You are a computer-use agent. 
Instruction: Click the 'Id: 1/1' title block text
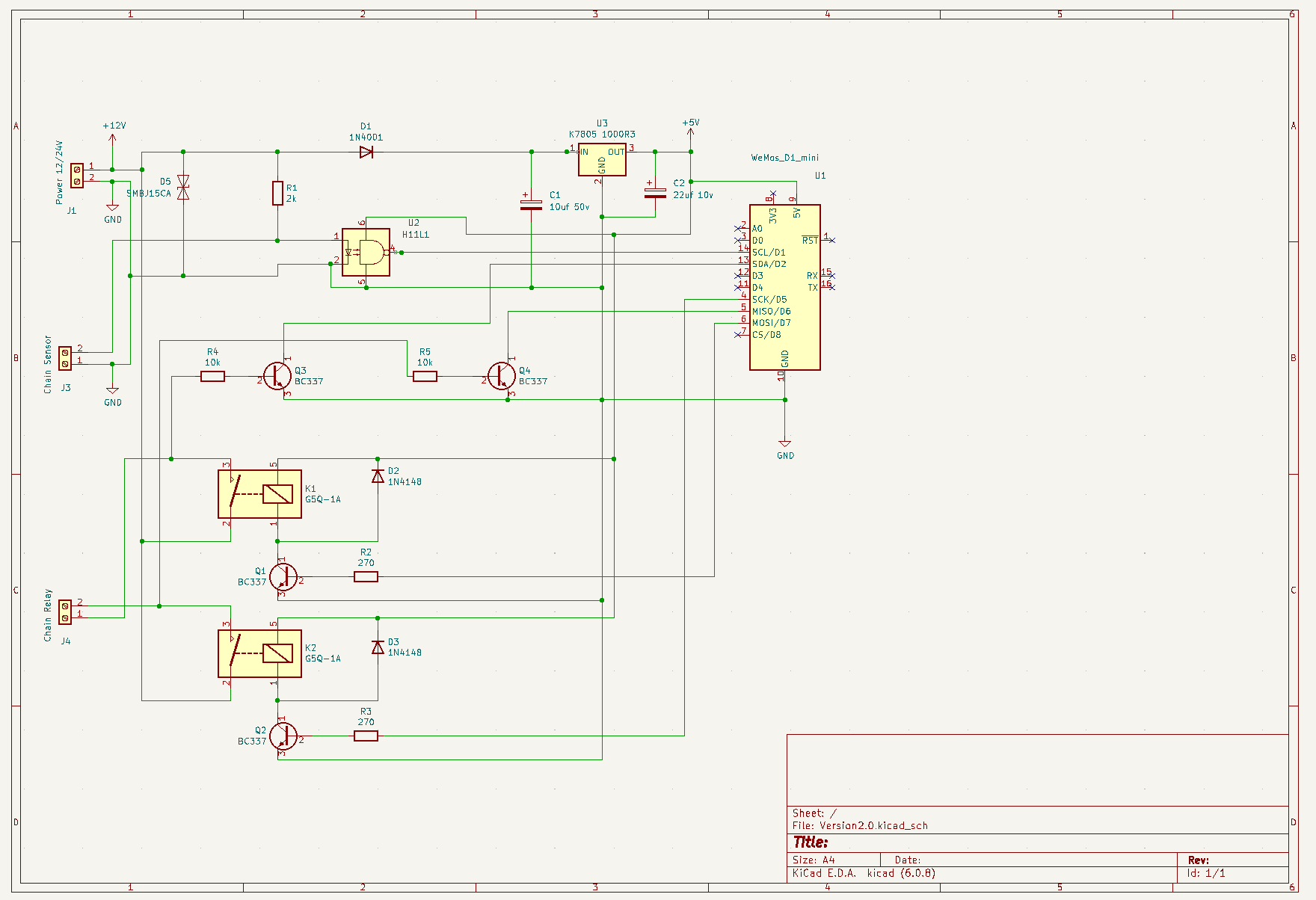[1205, 873]
